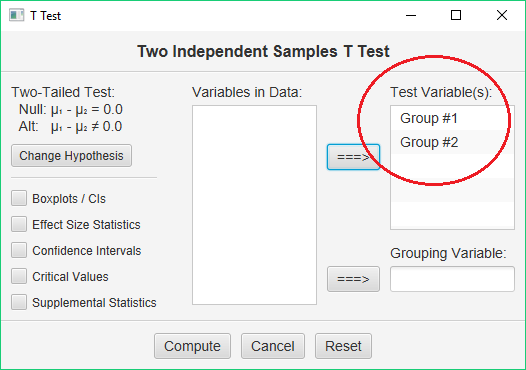This screenshot has height=370, width=526.
Task: Click the empty Variables in Data list
Action: [x=254, y=205]
